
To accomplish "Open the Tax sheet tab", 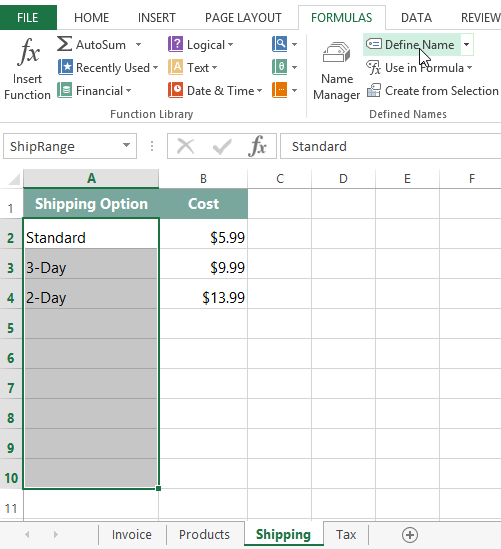I will point(346,535).
